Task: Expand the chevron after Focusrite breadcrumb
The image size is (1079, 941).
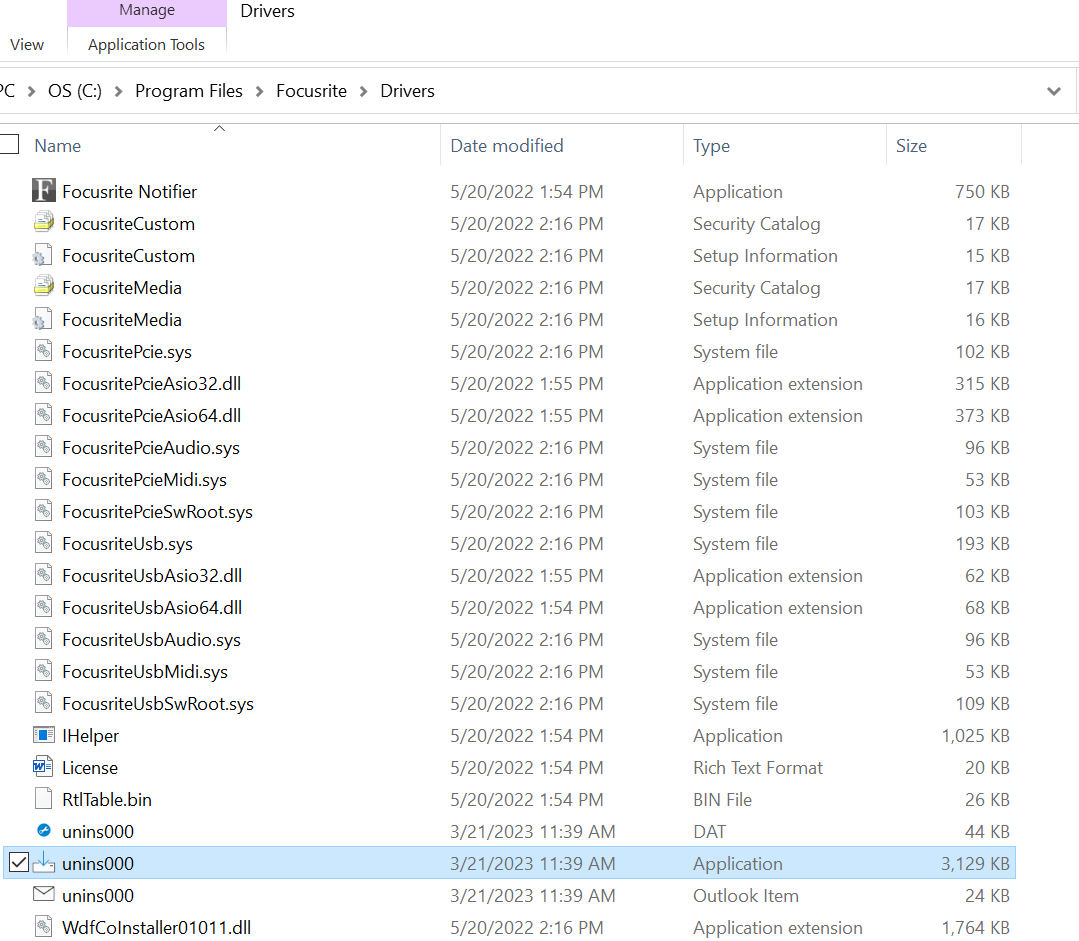Action: tap(363, 91)
